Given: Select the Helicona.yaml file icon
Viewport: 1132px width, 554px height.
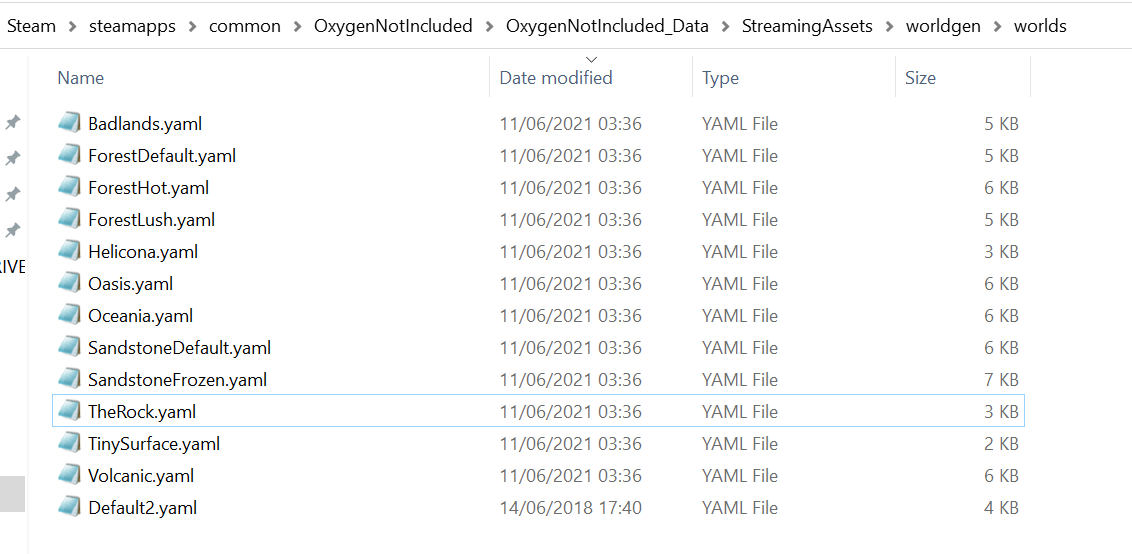Looking at the screenshot, I should 69,251.
